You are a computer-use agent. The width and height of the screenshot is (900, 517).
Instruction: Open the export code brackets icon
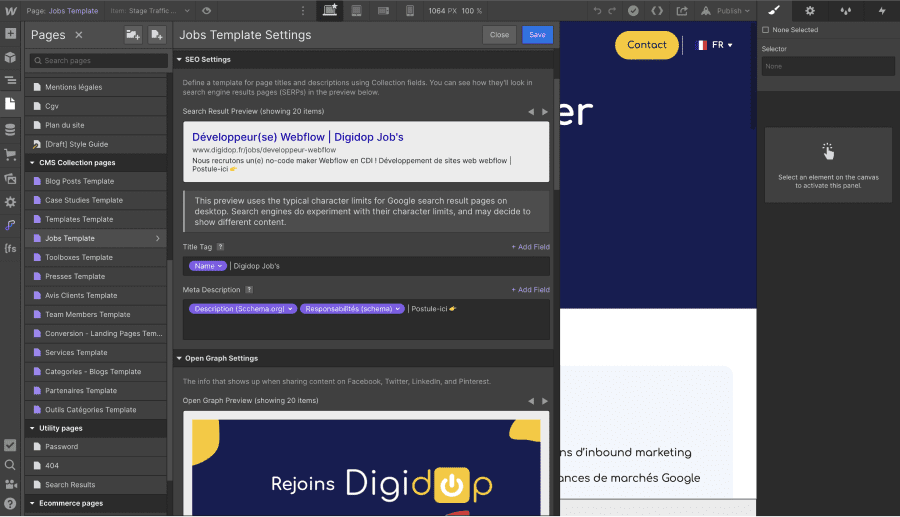tap(657, 10)
